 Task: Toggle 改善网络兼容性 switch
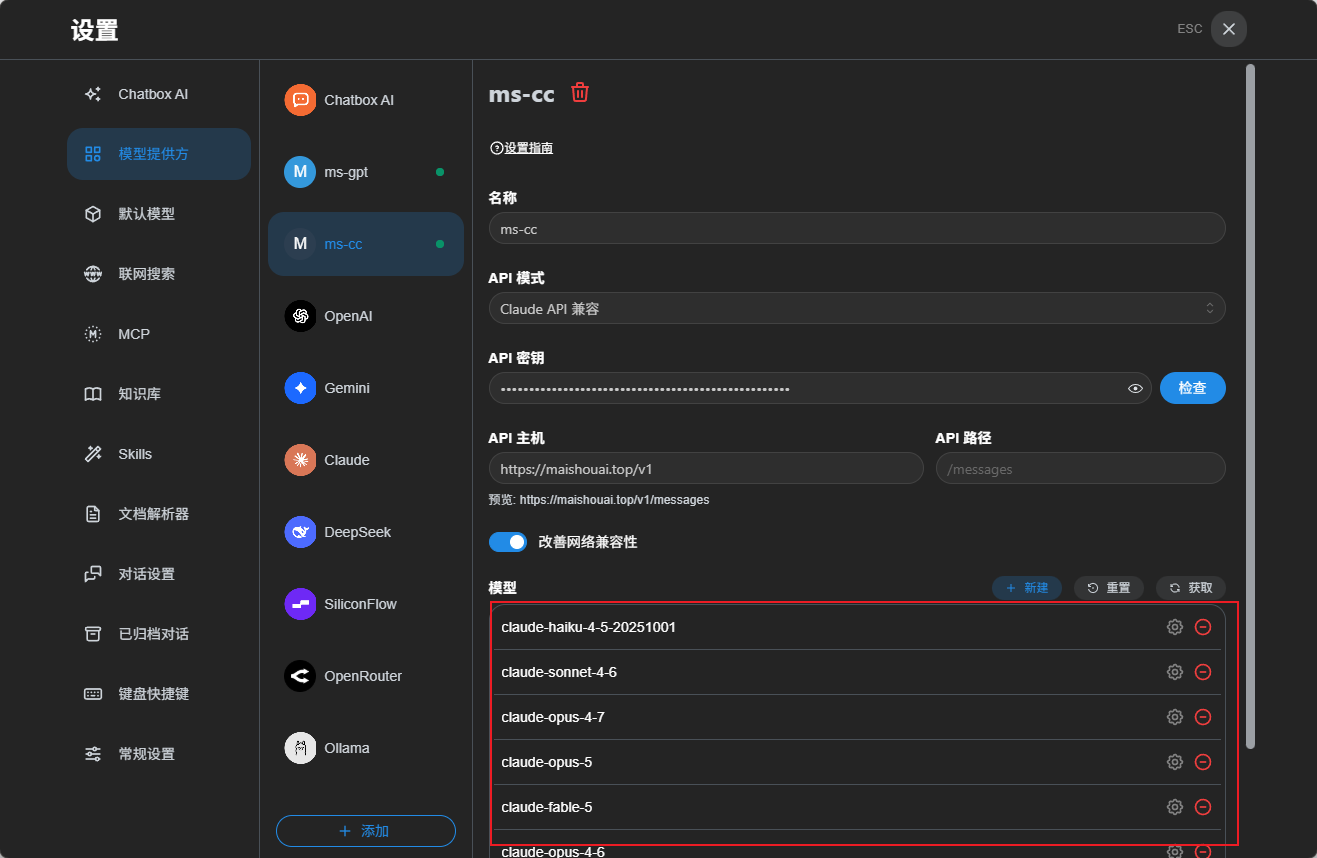[508, 542]
